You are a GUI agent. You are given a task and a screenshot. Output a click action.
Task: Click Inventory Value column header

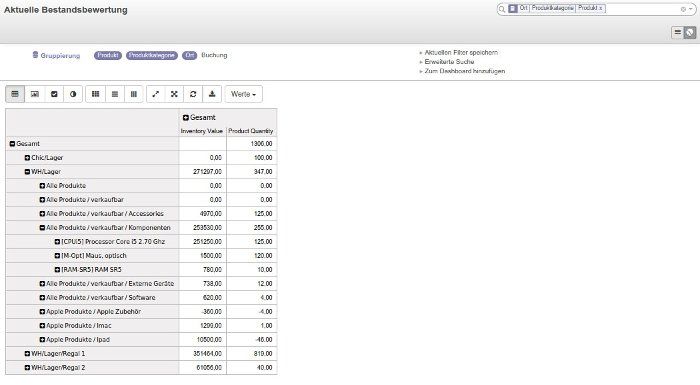coord(202,131)
